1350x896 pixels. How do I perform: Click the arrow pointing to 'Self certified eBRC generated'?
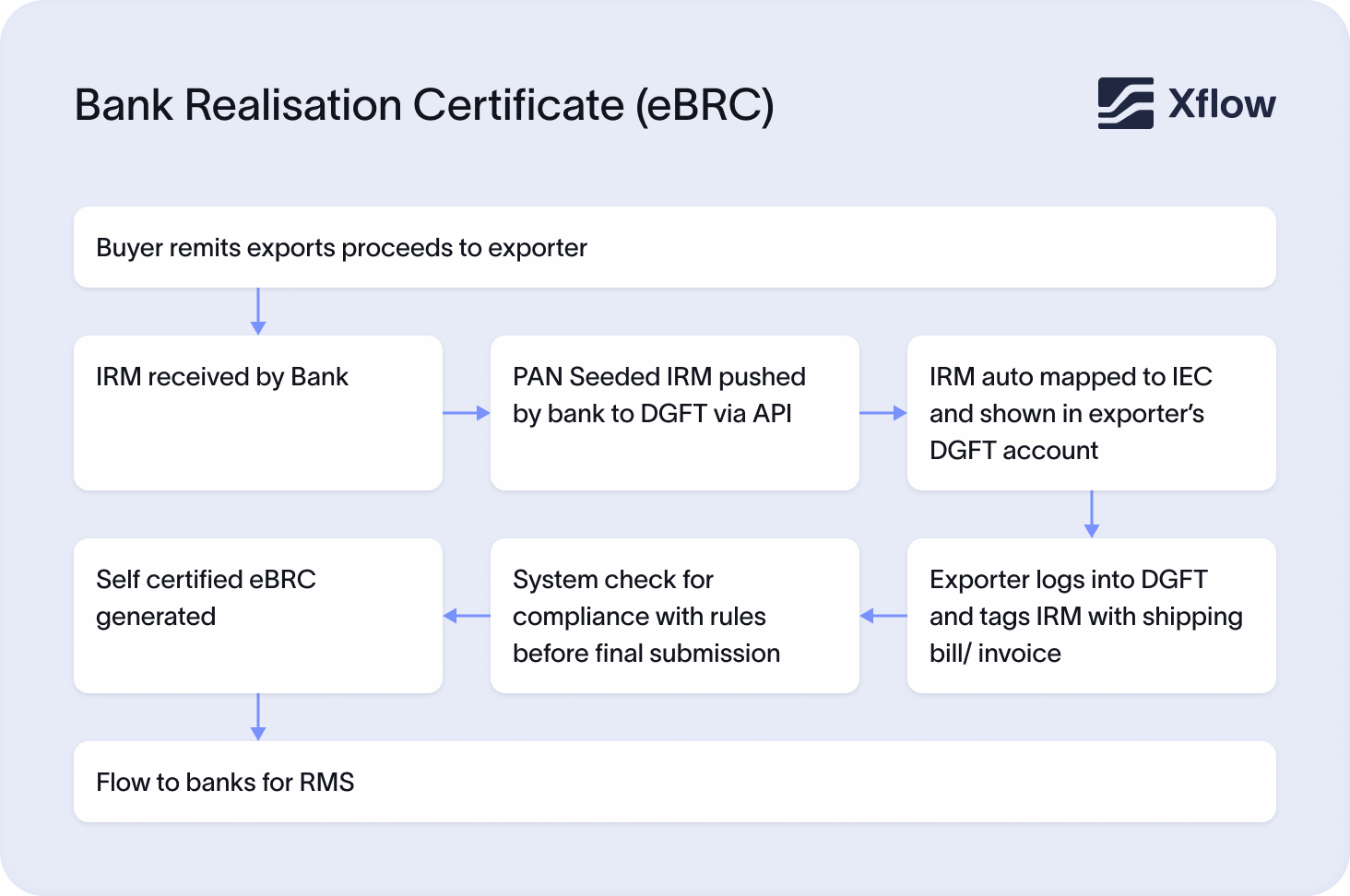click(x=466, y=616)
